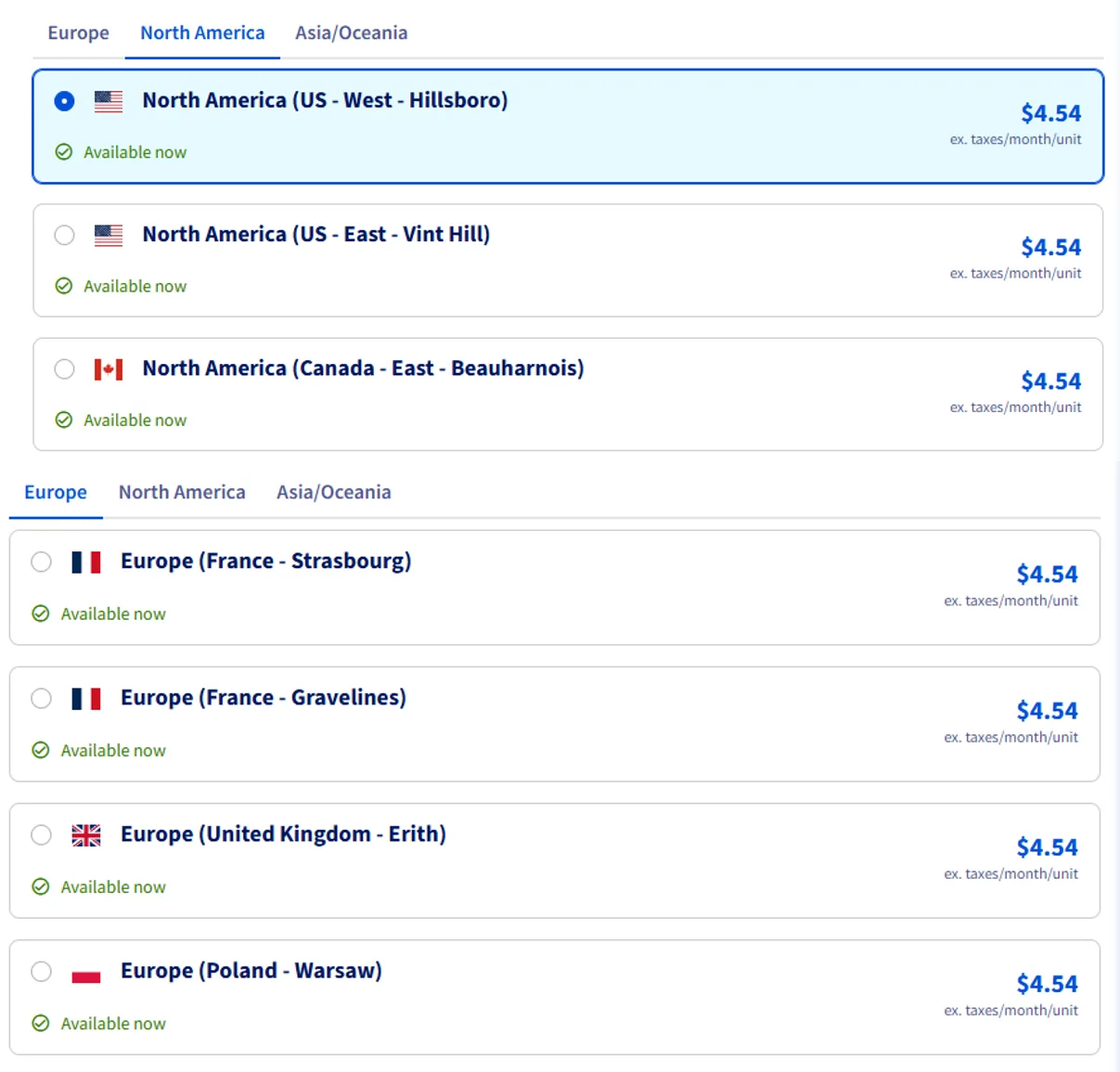
Task: Select the United Kingdom Erith radio button
Action: point(41,835)
